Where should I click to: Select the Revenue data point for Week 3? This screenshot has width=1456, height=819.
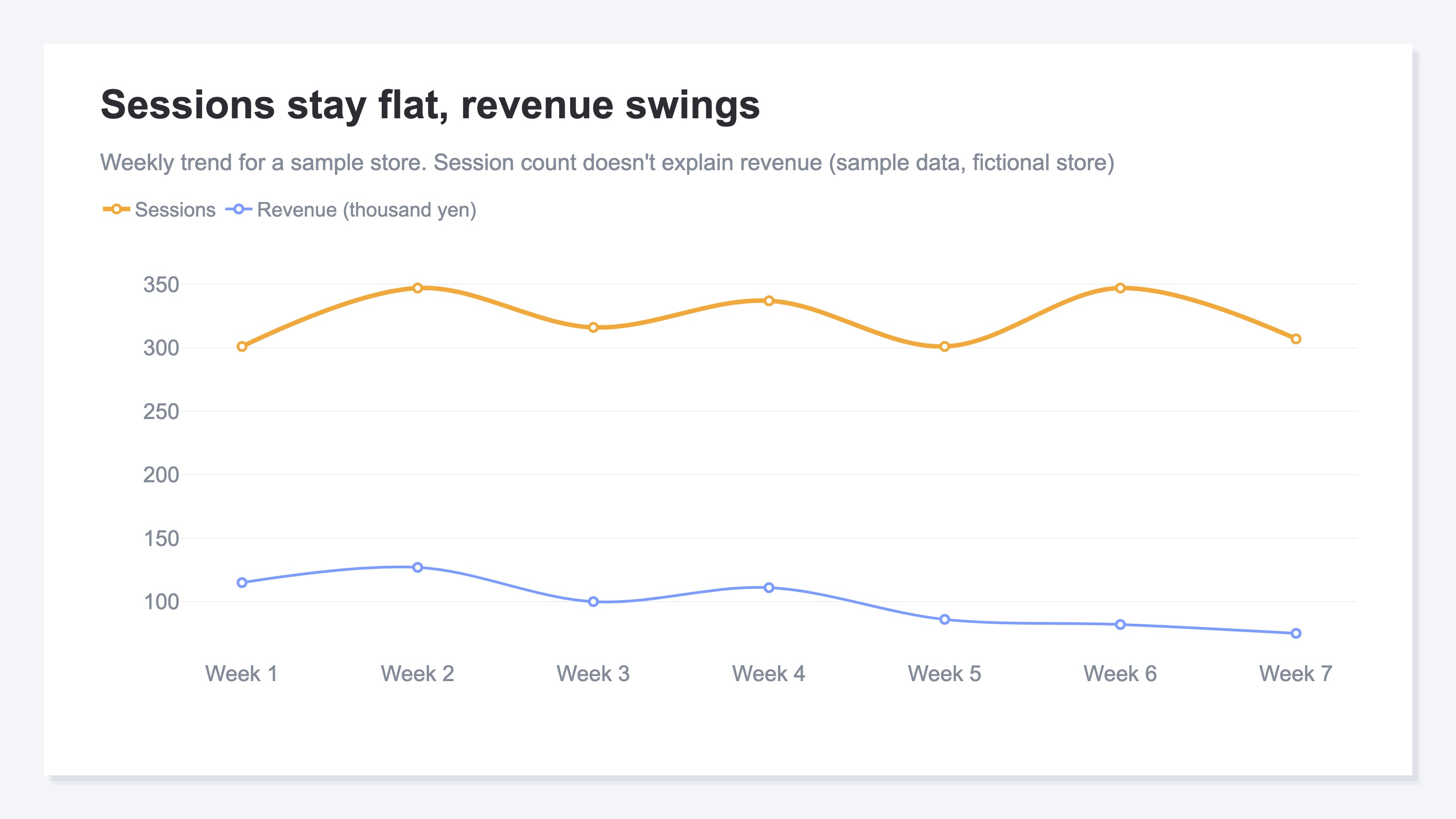click(593, 602)
